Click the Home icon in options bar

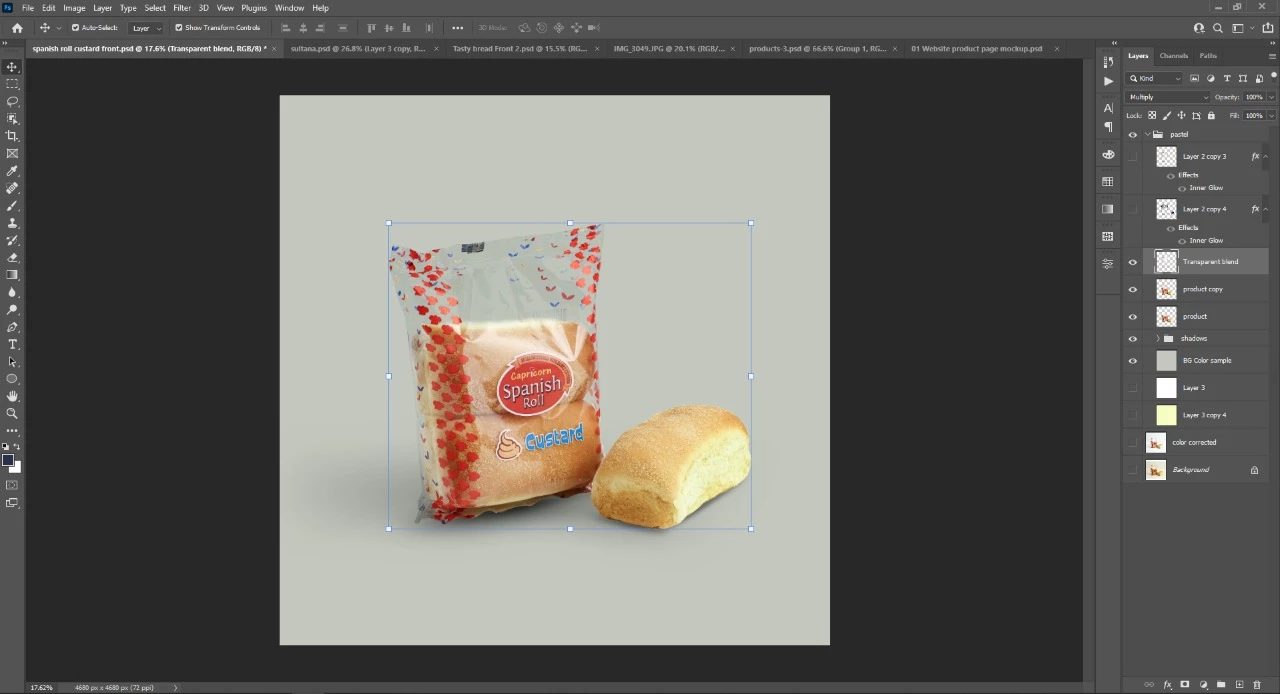point(17,28)
